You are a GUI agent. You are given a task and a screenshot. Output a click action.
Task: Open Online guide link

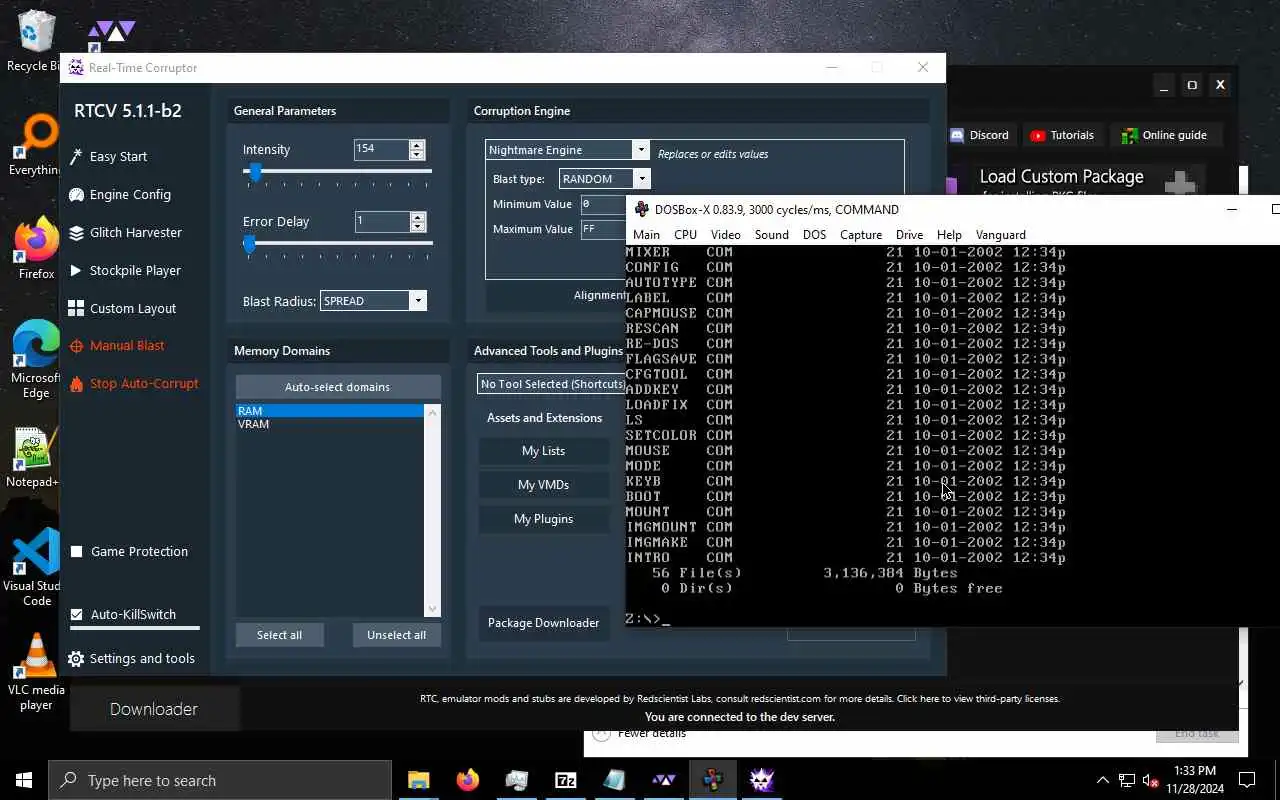pos(1164,135)
